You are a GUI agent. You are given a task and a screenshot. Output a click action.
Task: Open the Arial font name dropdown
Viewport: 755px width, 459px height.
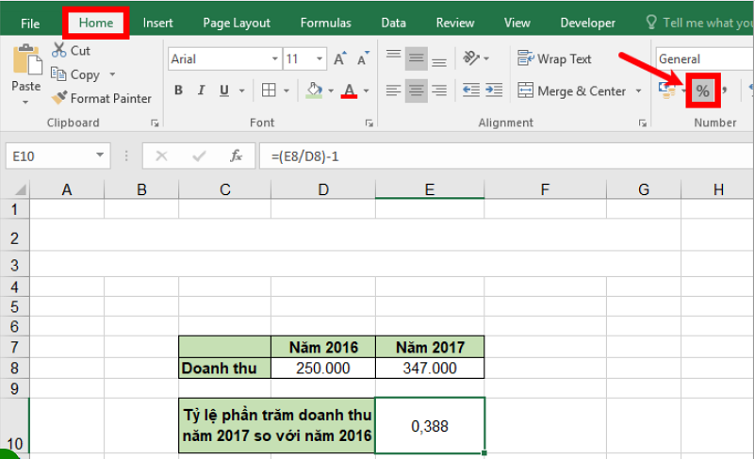[274, 59]
